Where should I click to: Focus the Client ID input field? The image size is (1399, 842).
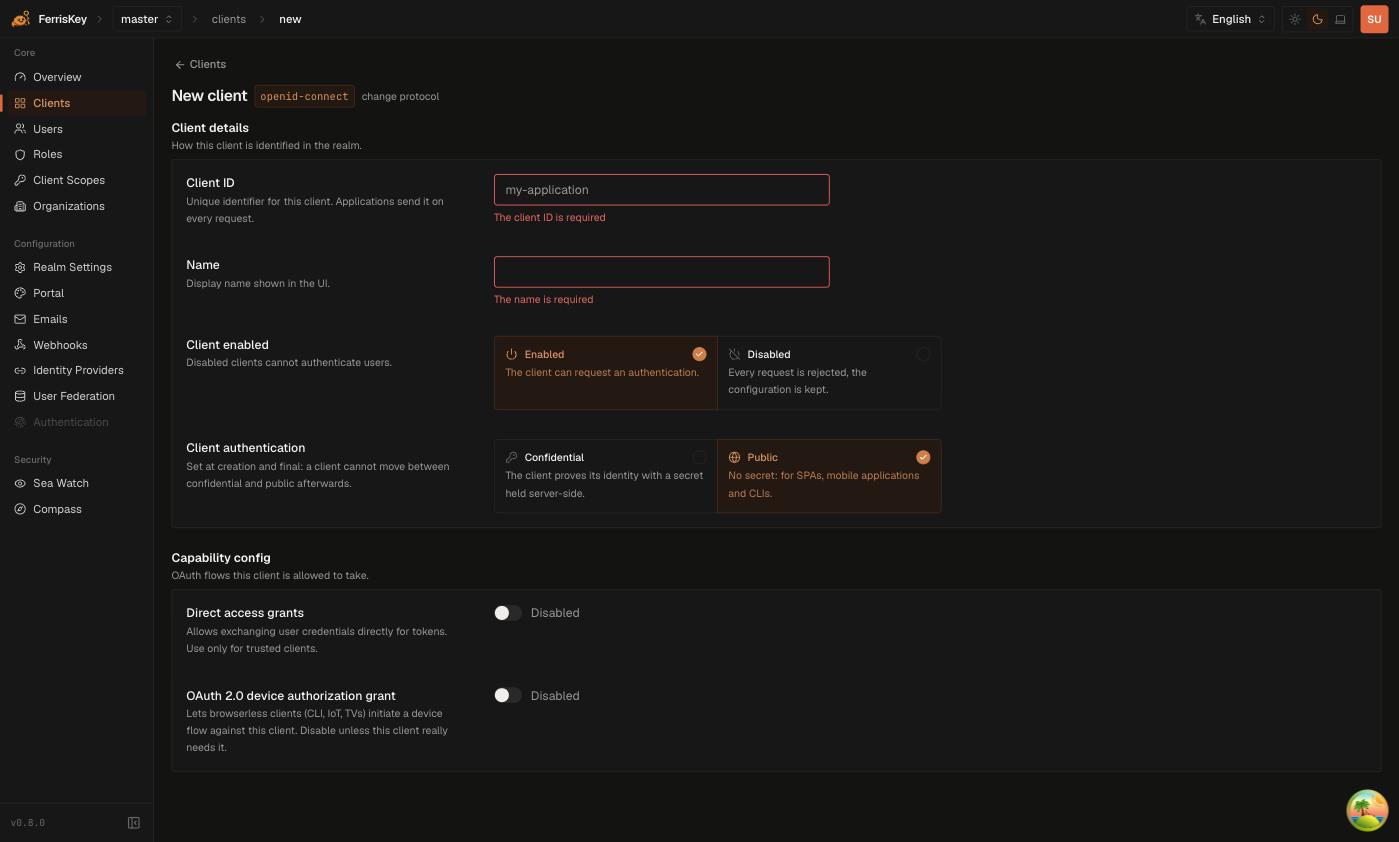tap(662, 190)
